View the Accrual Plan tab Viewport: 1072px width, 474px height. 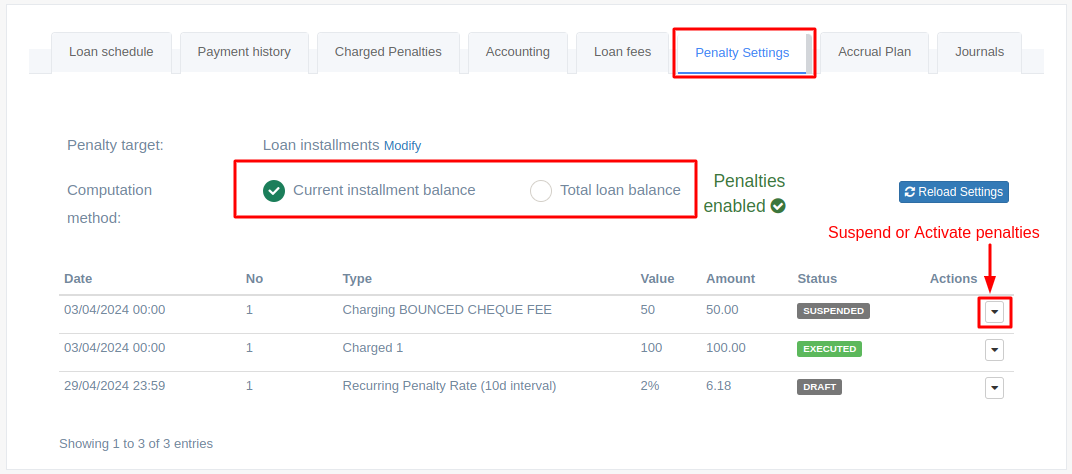[874, 52]
